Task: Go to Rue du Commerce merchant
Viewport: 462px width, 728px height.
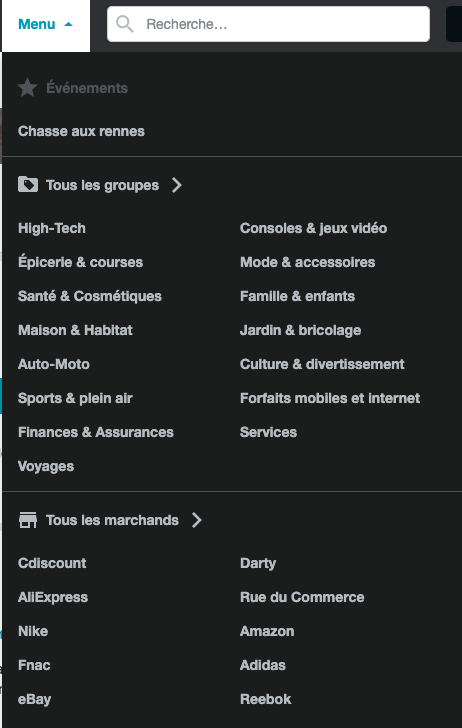Action: coord(302,597)
